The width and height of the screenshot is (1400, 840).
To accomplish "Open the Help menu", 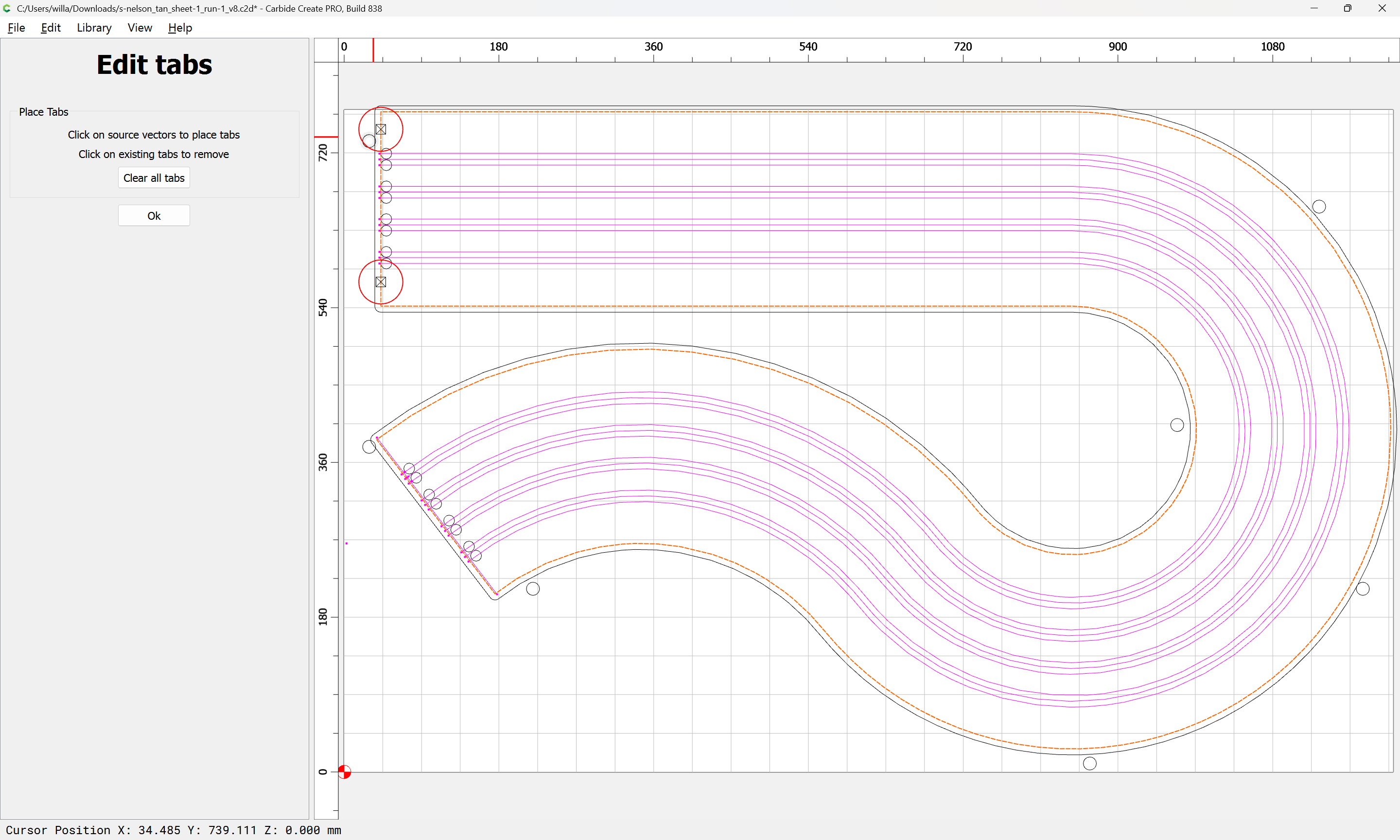I will click(x=180, y=28).
